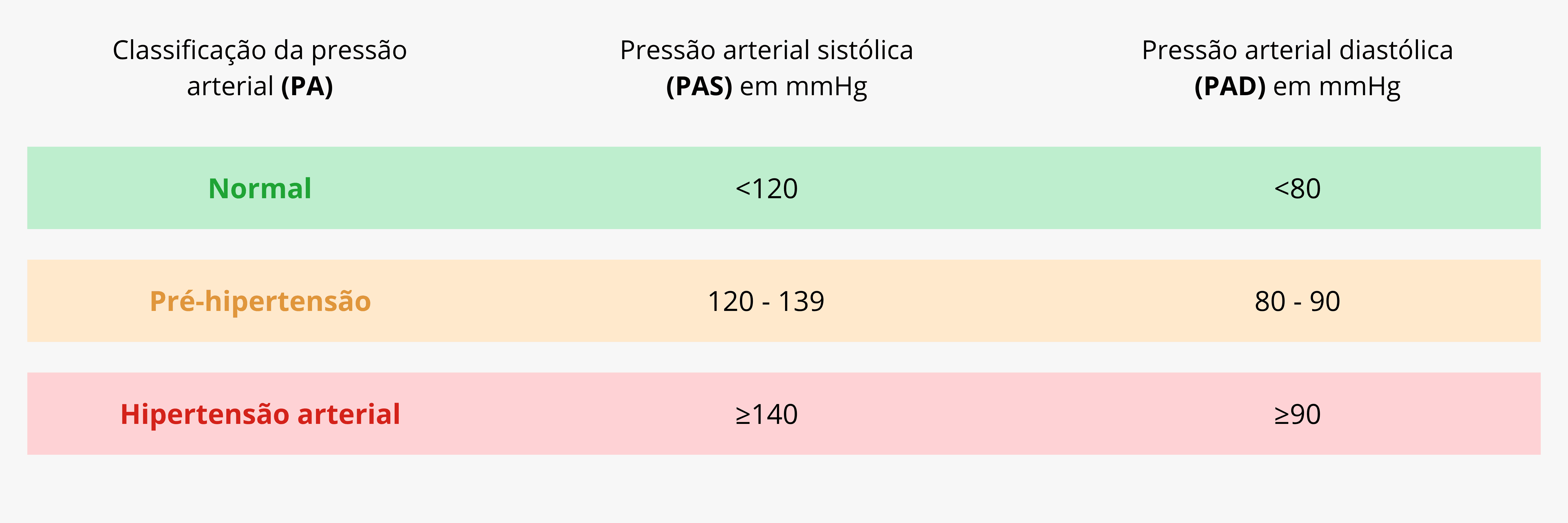Click the orange 'Pré-hipertensão' label
The width and height of the screenshot is (1568, 523).
pos(260,302)
